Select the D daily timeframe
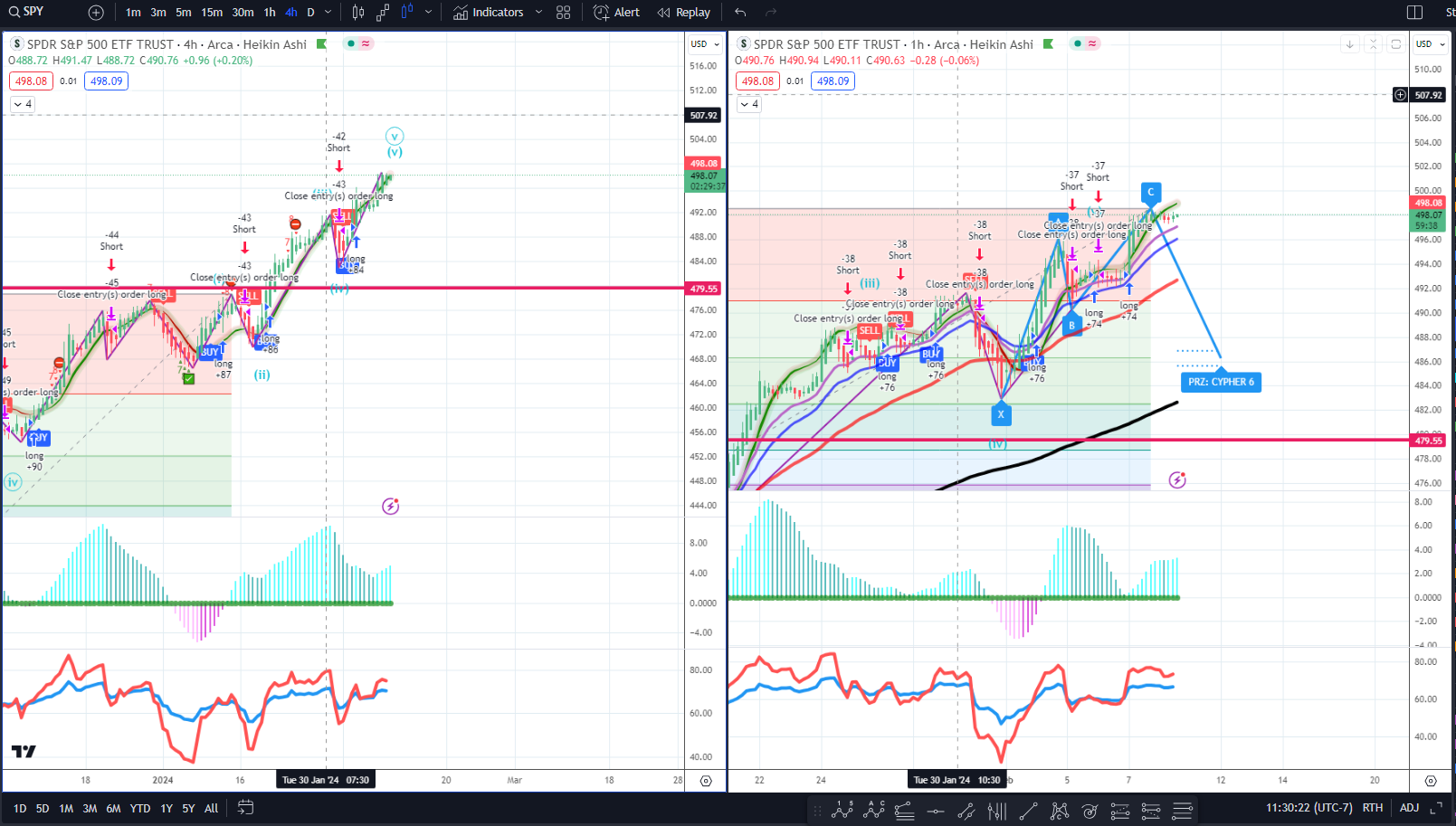The image size is (1456, 826). click(310, 13)
